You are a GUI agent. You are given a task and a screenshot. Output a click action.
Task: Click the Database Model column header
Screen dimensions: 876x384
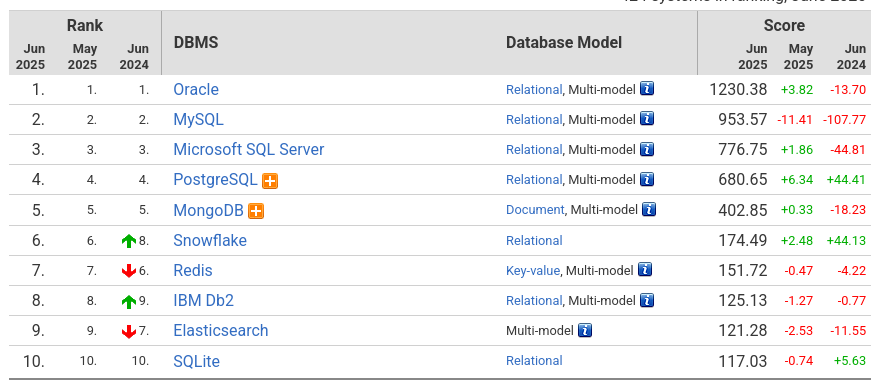click(564, 42)
